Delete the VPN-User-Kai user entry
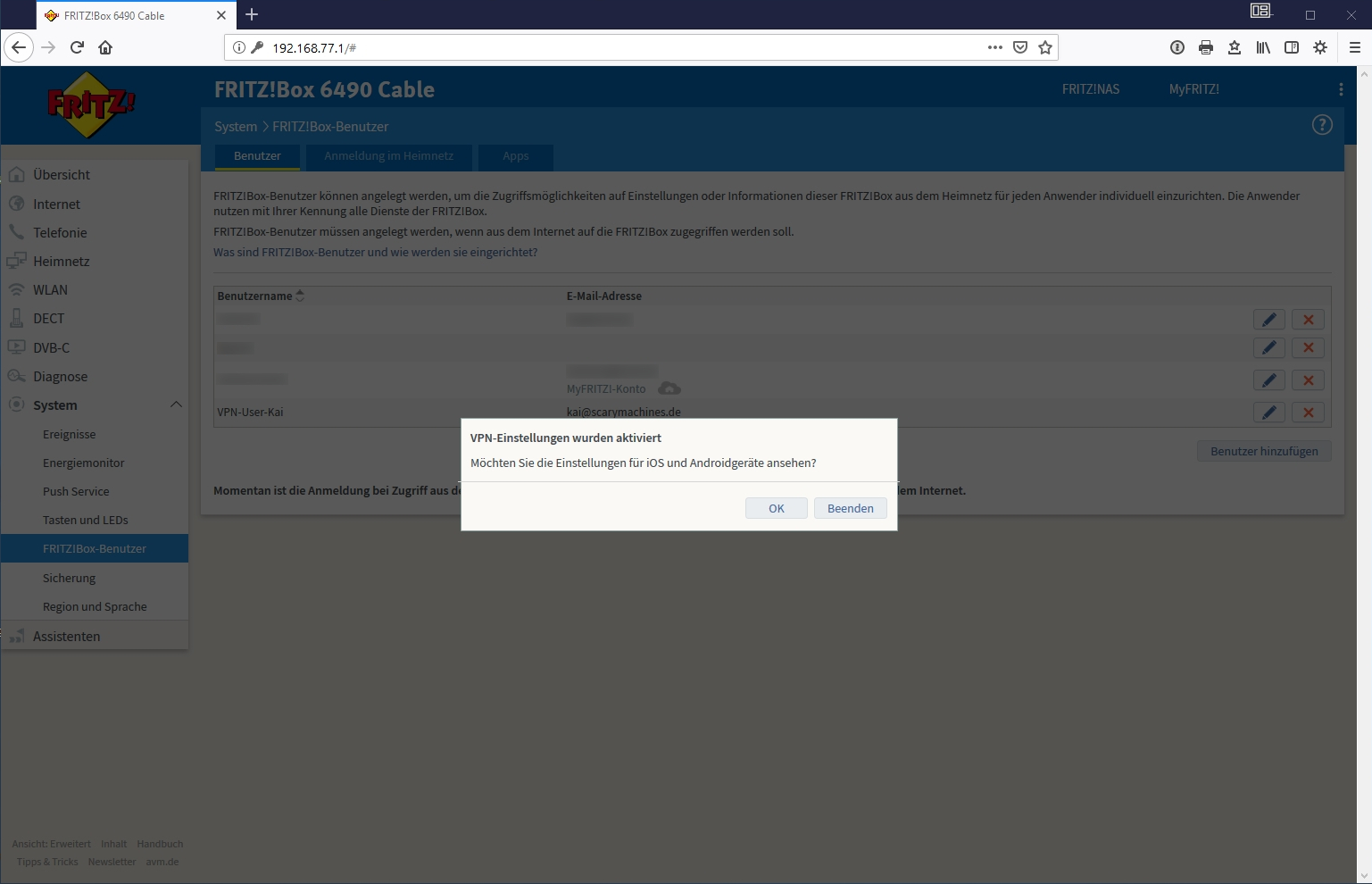The width and height of the screenshot is (1372, 884). click(x=1308, y=412)
